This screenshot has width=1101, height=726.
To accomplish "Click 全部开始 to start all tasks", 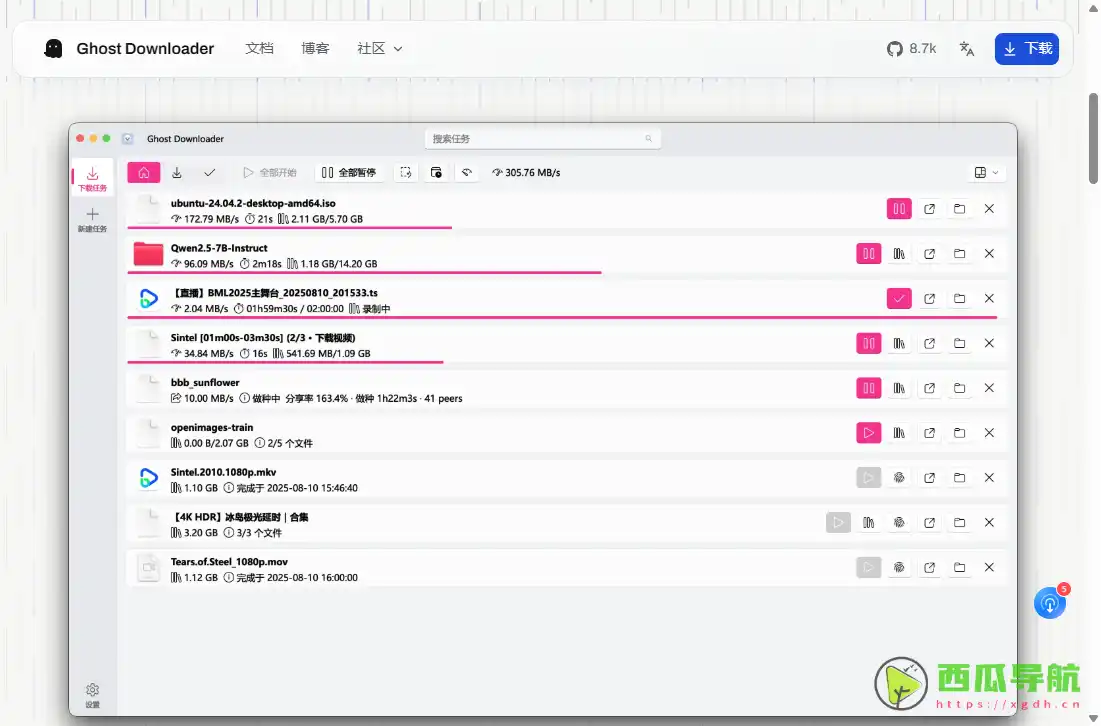I will (270, 173).
